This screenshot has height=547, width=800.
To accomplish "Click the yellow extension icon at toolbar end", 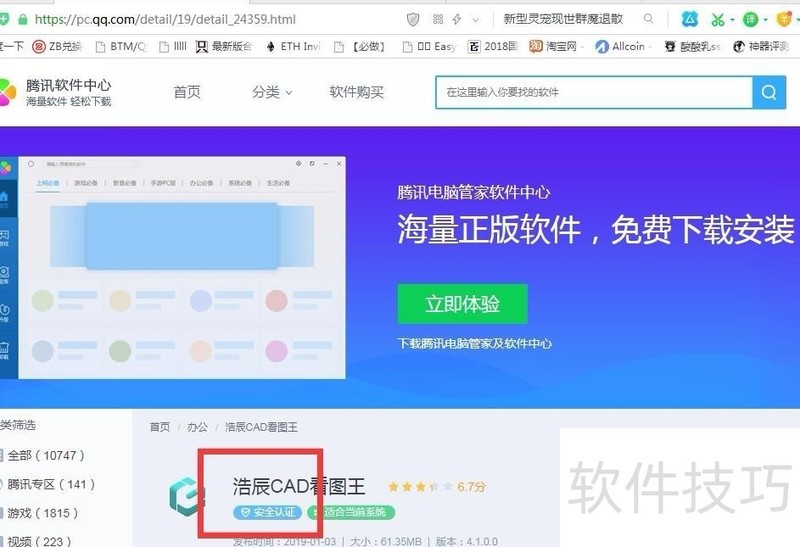I will click(x=784, y=20).
